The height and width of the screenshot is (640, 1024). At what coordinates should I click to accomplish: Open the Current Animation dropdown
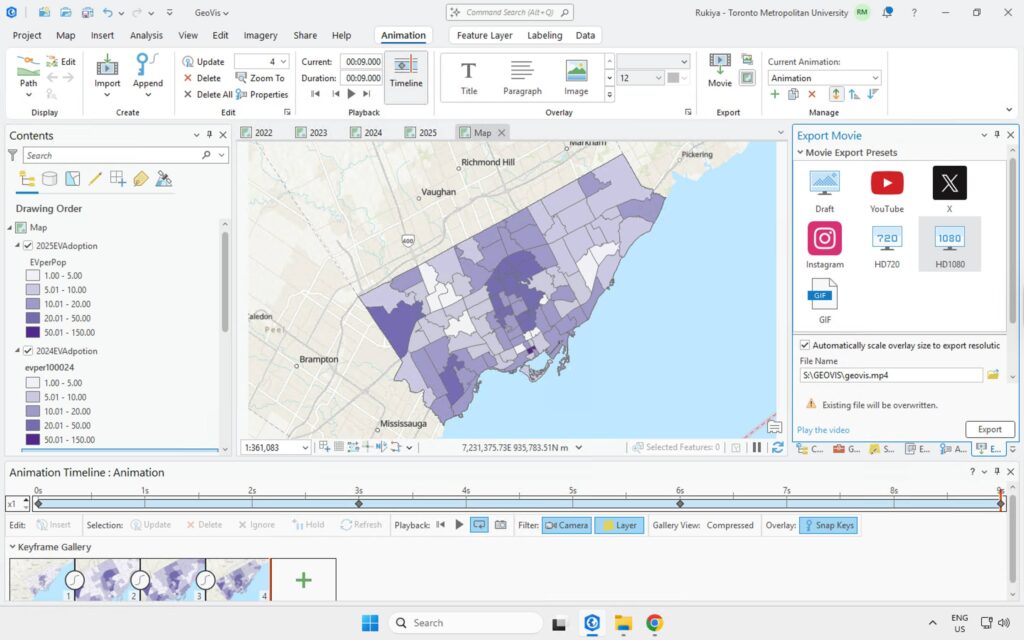pos(875,78)
